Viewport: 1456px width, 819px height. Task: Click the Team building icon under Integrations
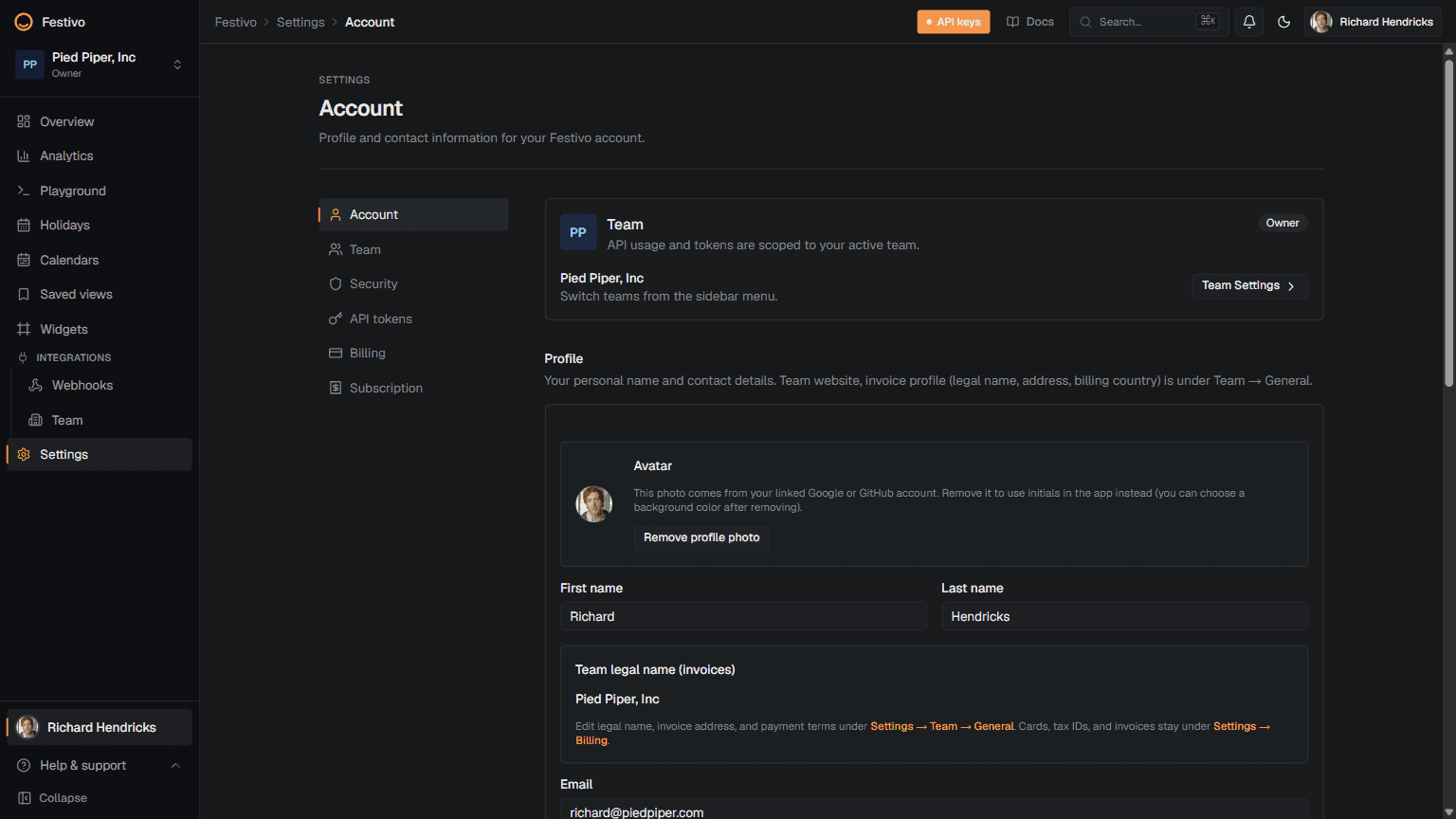point(36,420)
